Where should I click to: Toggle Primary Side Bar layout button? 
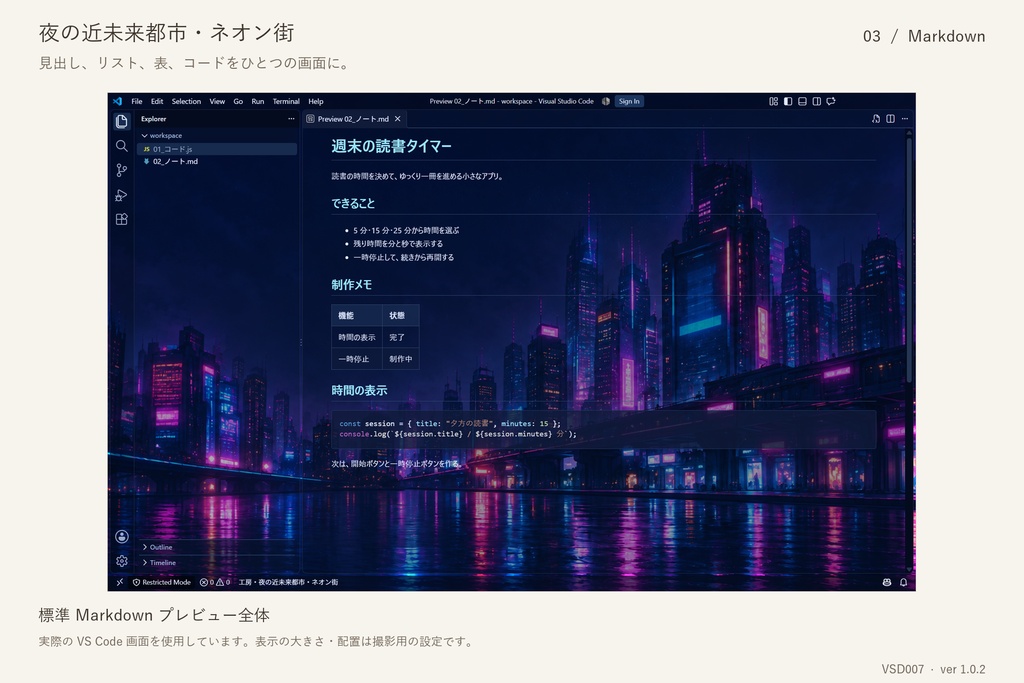click(x=788, y=101)
